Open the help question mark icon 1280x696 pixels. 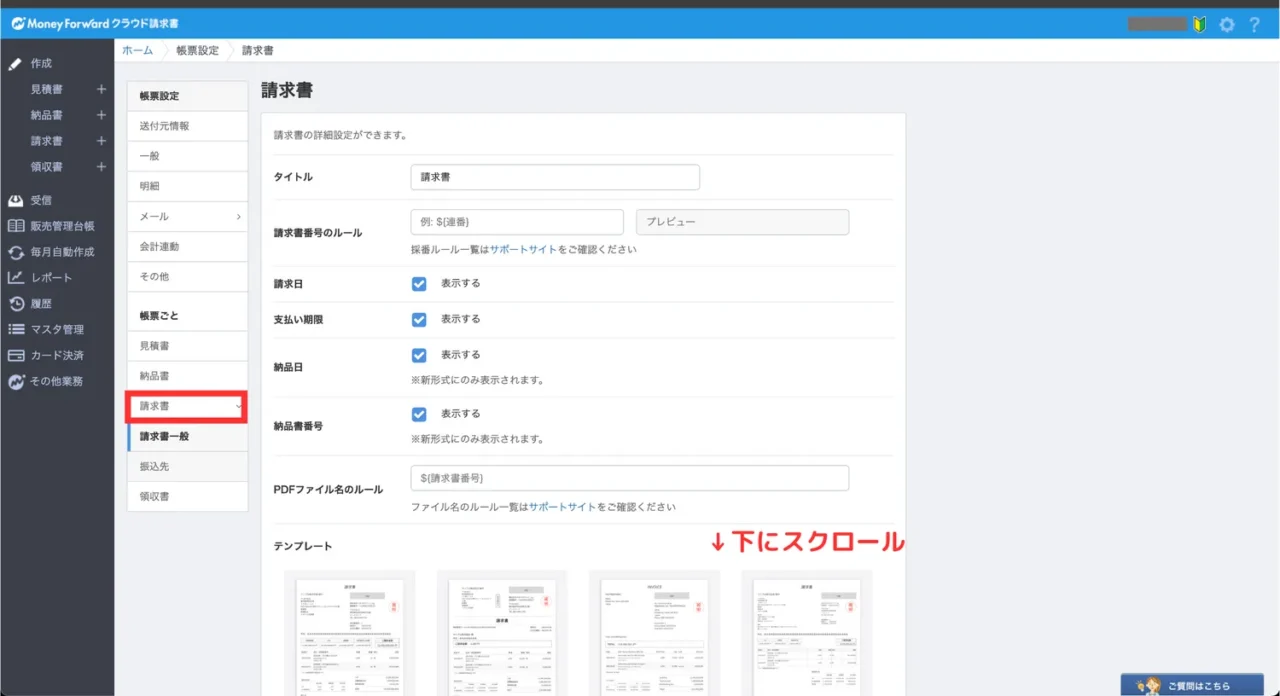tap(1255, 24)
